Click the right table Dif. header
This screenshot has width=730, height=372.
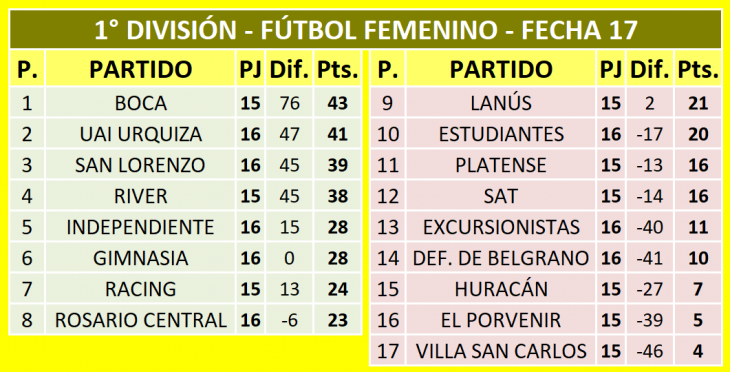[650, 69]
